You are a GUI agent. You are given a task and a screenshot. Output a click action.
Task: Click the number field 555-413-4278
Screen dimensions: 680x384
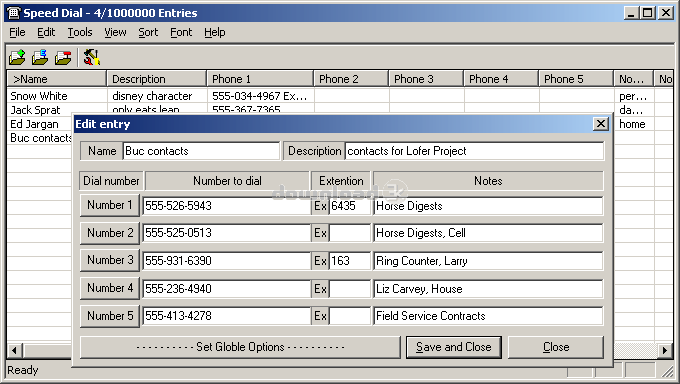[226, 316]
